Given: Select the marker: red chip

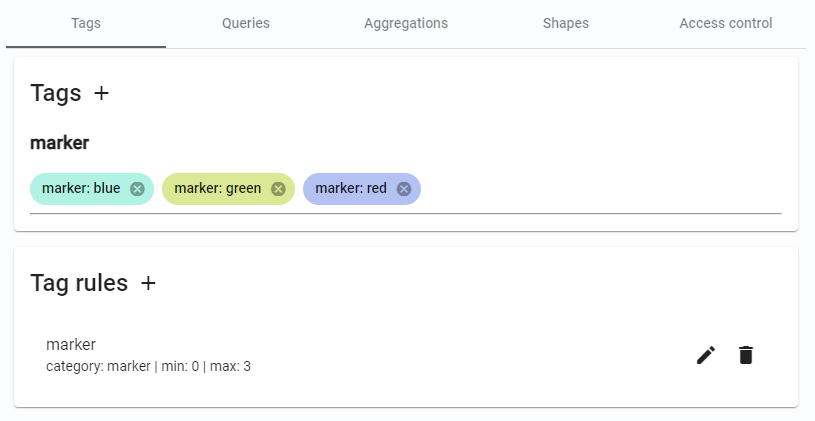Looking at the screenshot, I should [351, 189].
